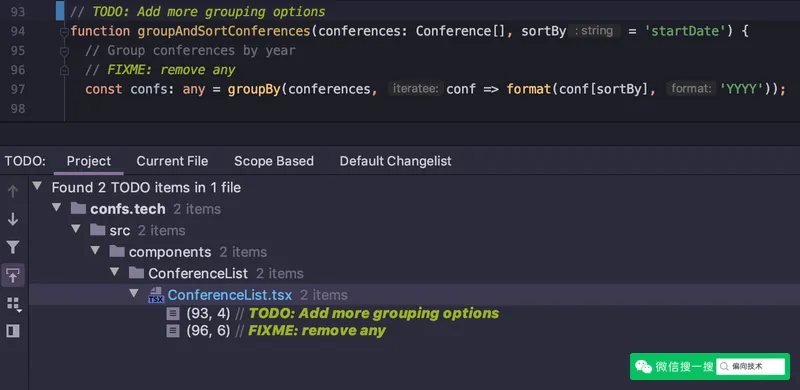800x390 pixels.
Task: Click the Next TODO down arrow icon
Action: click(13, 220)
